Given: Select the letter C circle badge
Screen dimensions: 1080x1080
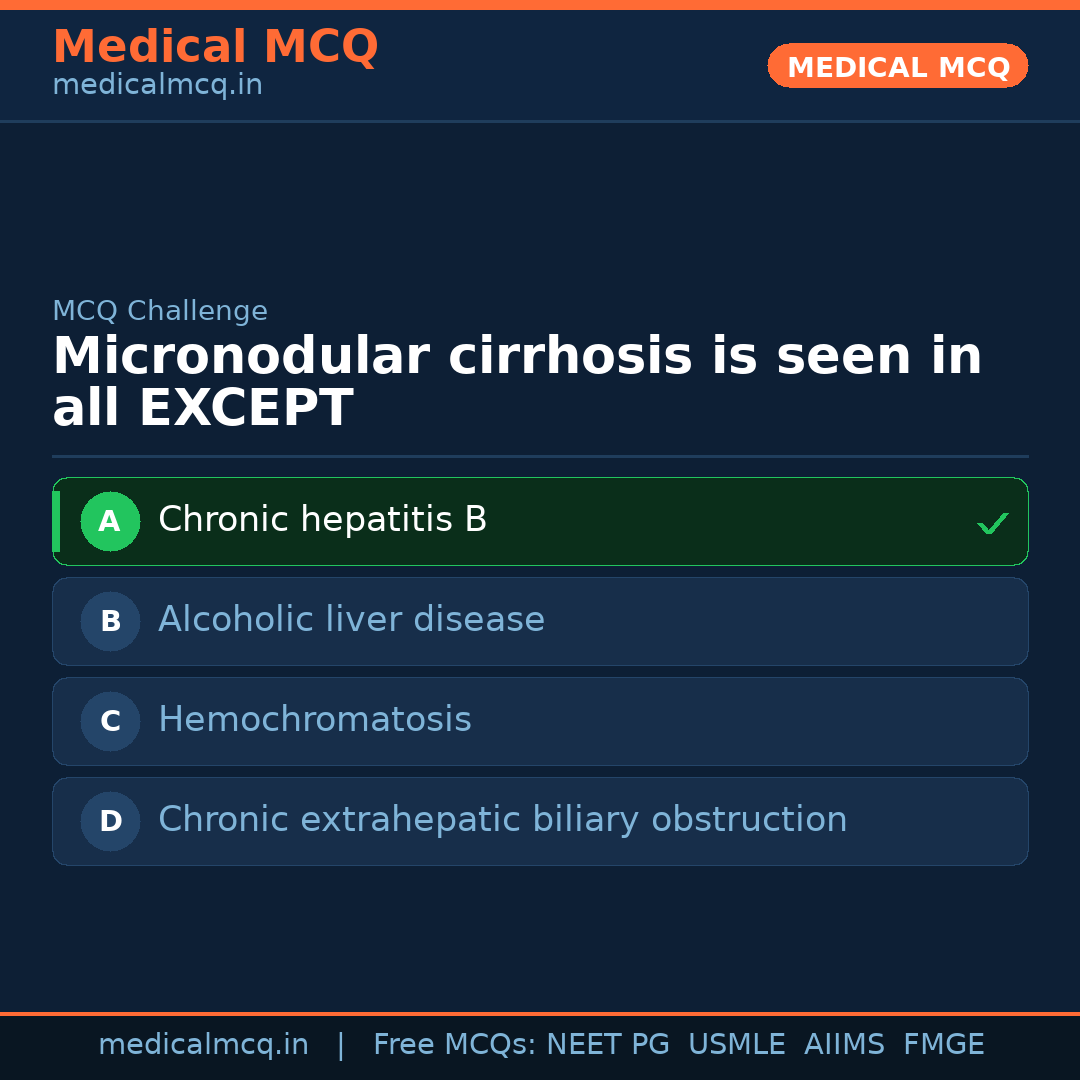Looking at the screenshot, I should [x=110, y=721].
